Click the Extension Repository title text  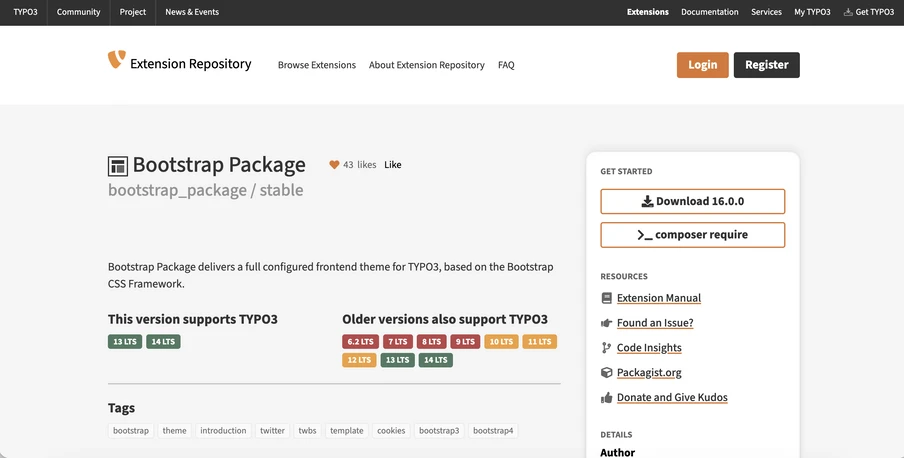tap(190, 64)
